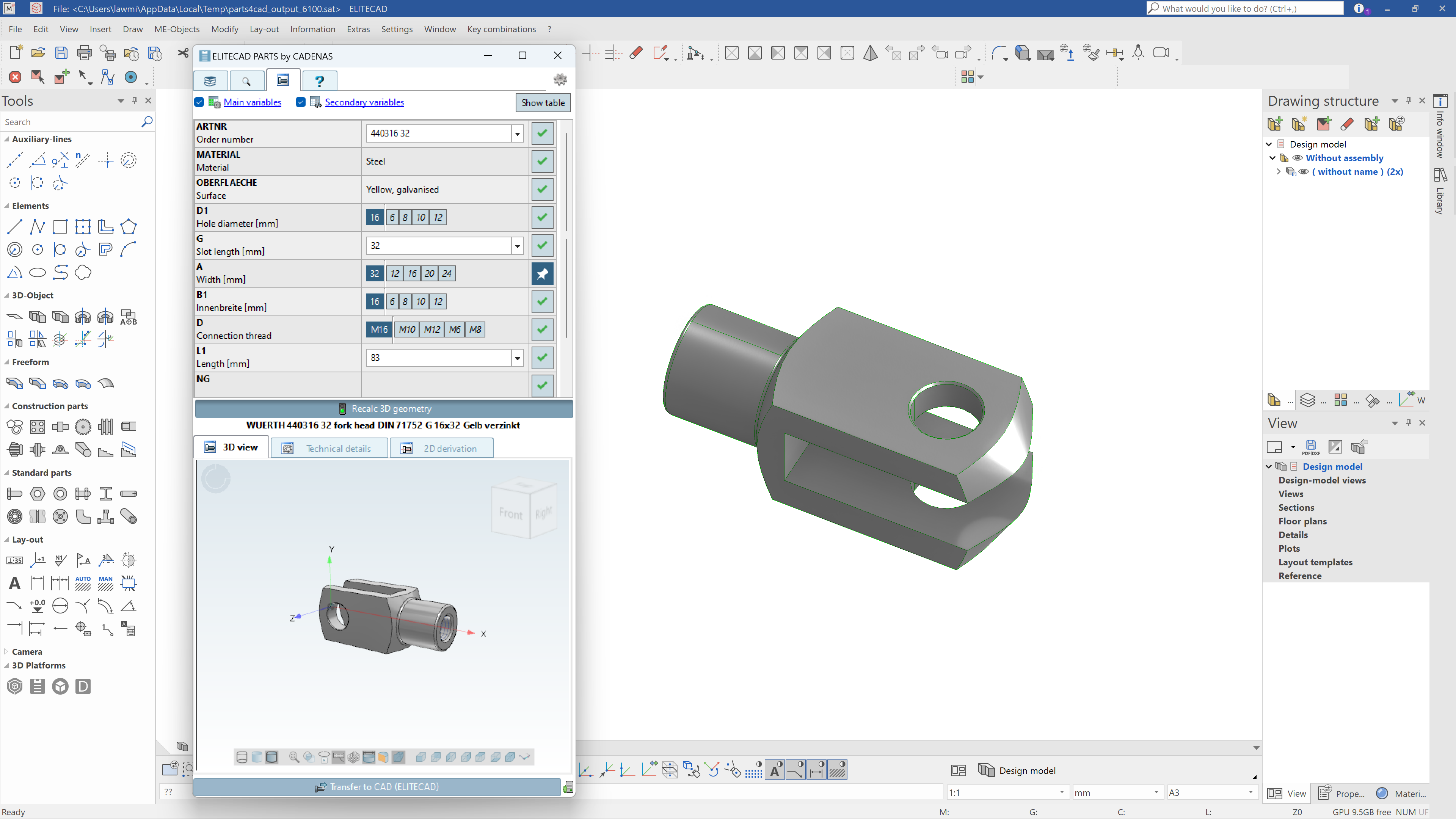Expand the '( without name ) (2x)' tree node
The height and width of the screenshot is (819, 1456).
(1279, 171)
